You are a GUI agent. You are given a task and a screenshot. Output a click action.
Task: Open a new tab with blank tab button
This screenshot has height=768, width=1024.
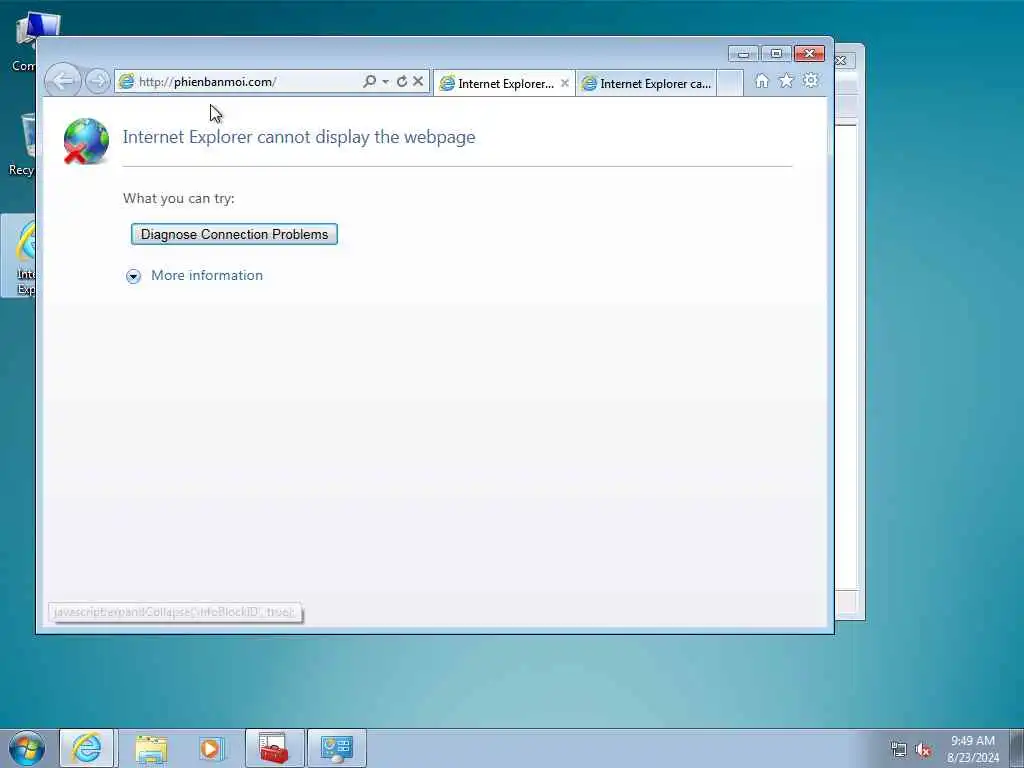tap(730, 84)
